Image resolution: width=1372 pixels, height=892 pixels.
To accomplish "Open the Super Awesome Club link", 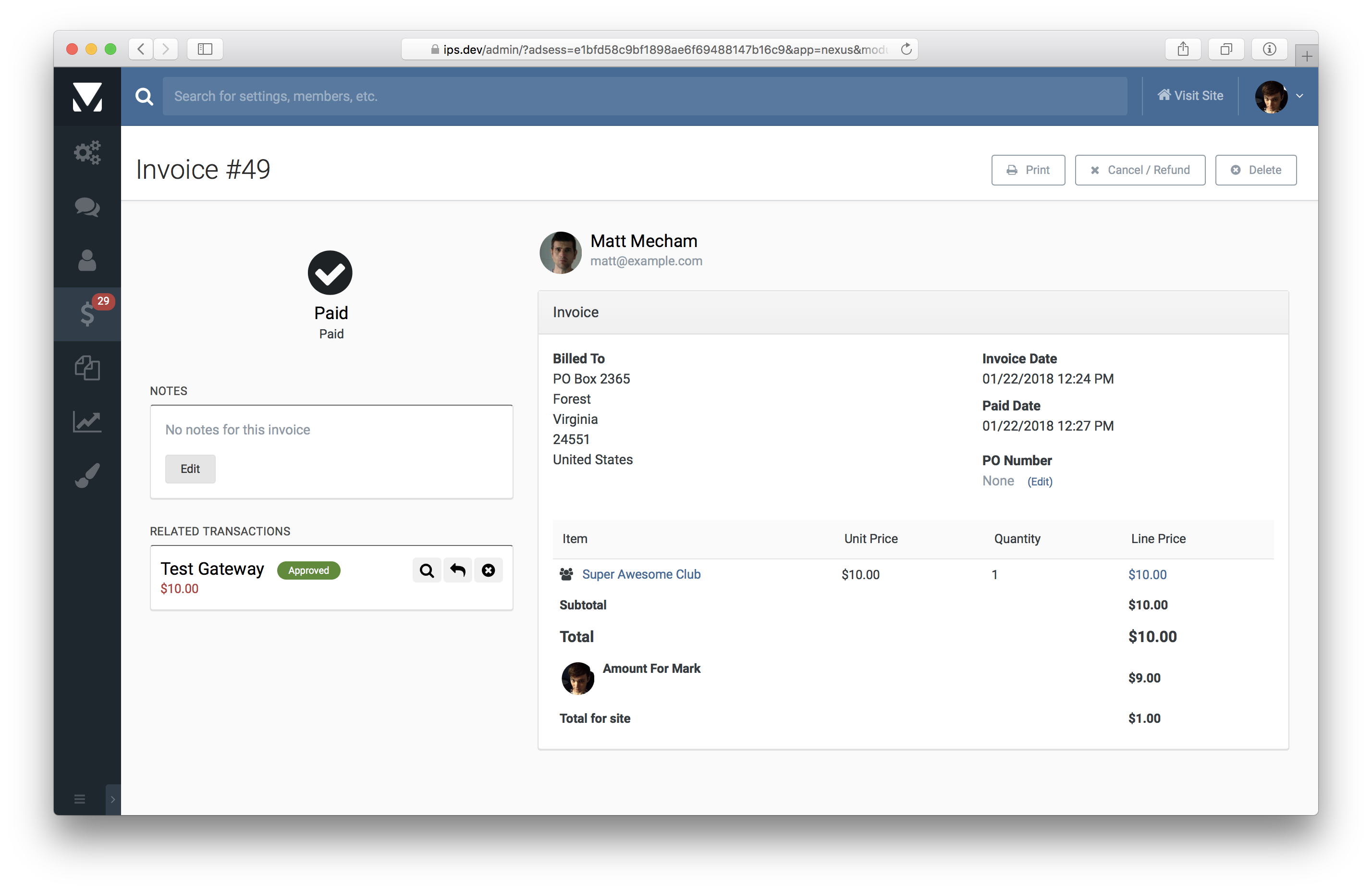I will (641, 574).
